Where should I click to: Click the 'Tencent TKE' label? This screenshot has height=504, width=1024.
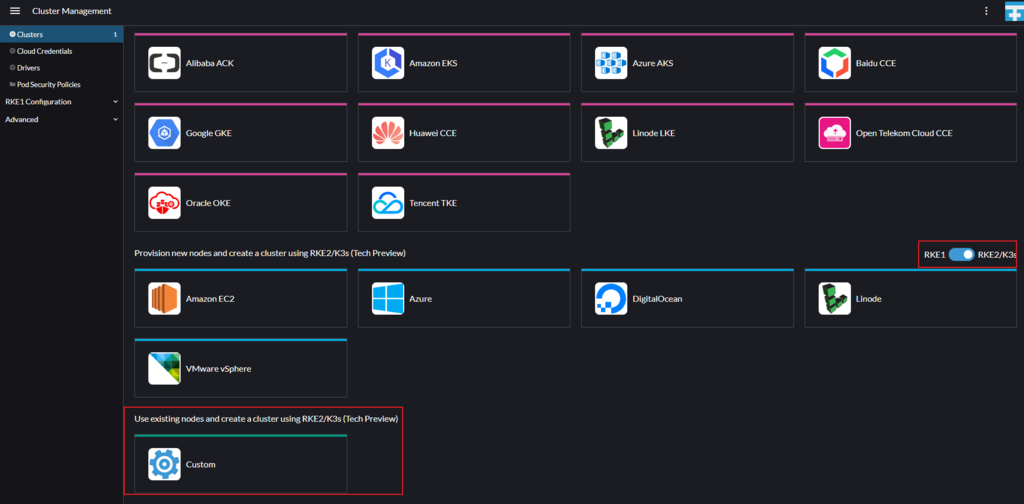(433, 203)
